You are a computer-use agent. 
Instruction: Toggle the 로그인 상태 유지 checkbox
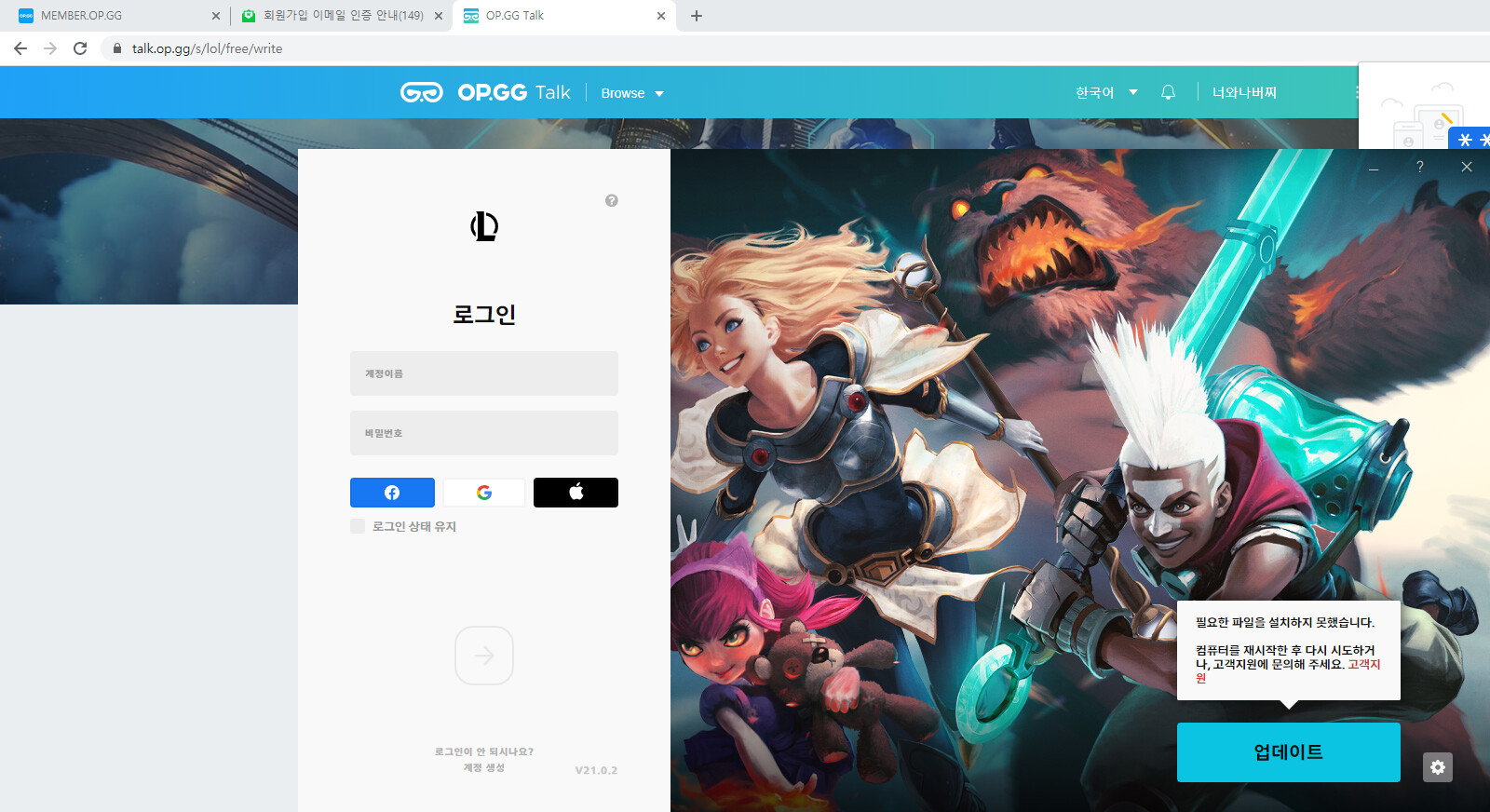(358, 526)
